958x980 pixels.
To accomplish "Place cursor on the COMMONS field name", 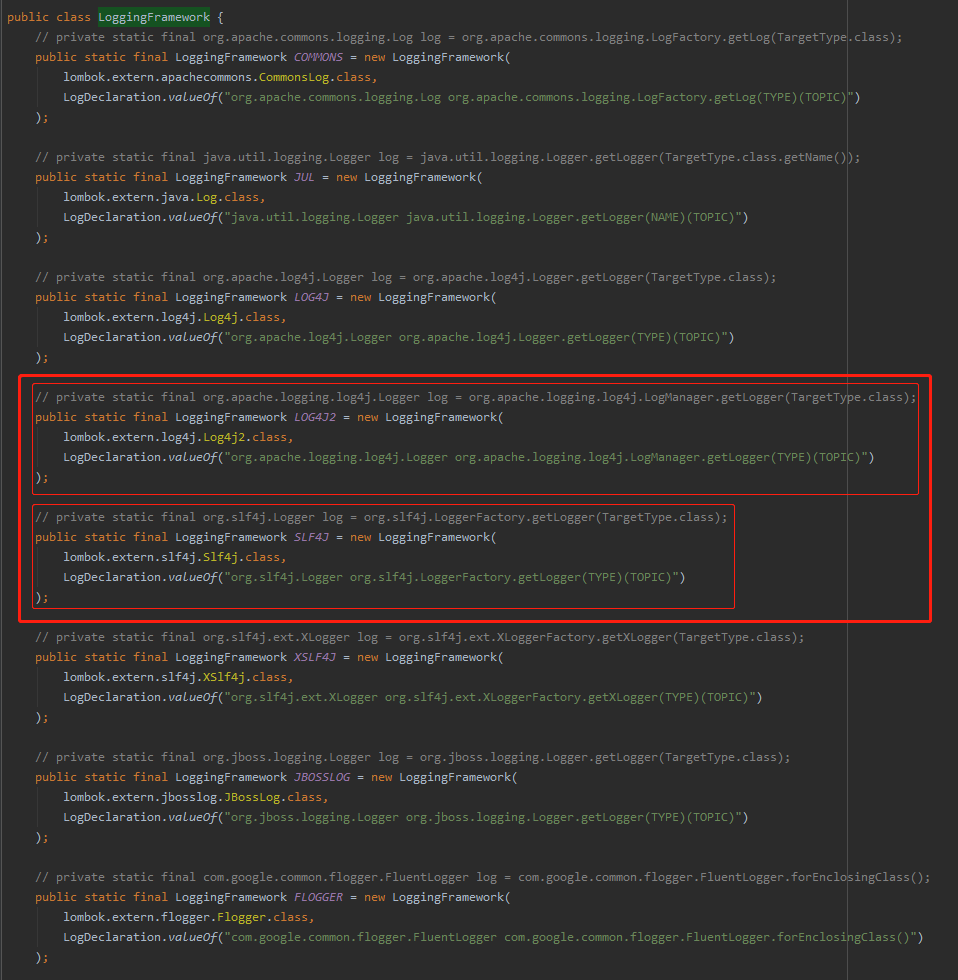I will click(318, 57).
